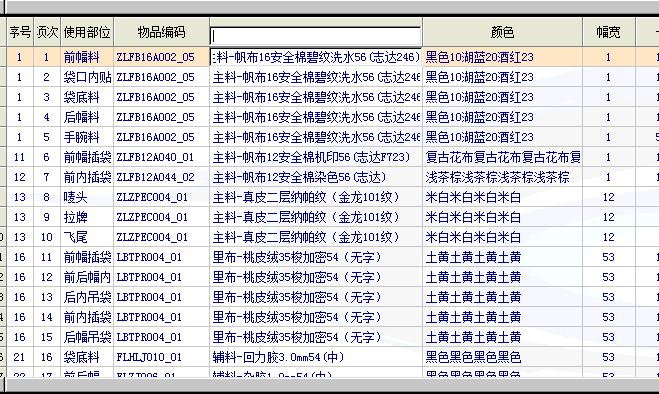
Task: Select 项次 number 10 cell
Action: [x=47, y=237]
